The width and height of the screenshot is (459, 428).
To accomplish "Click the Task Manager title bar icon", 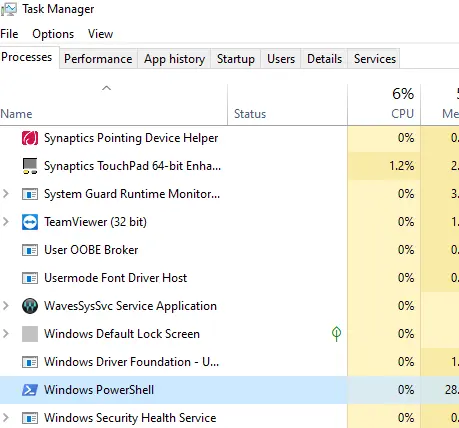I will click(x=9, y=9).
